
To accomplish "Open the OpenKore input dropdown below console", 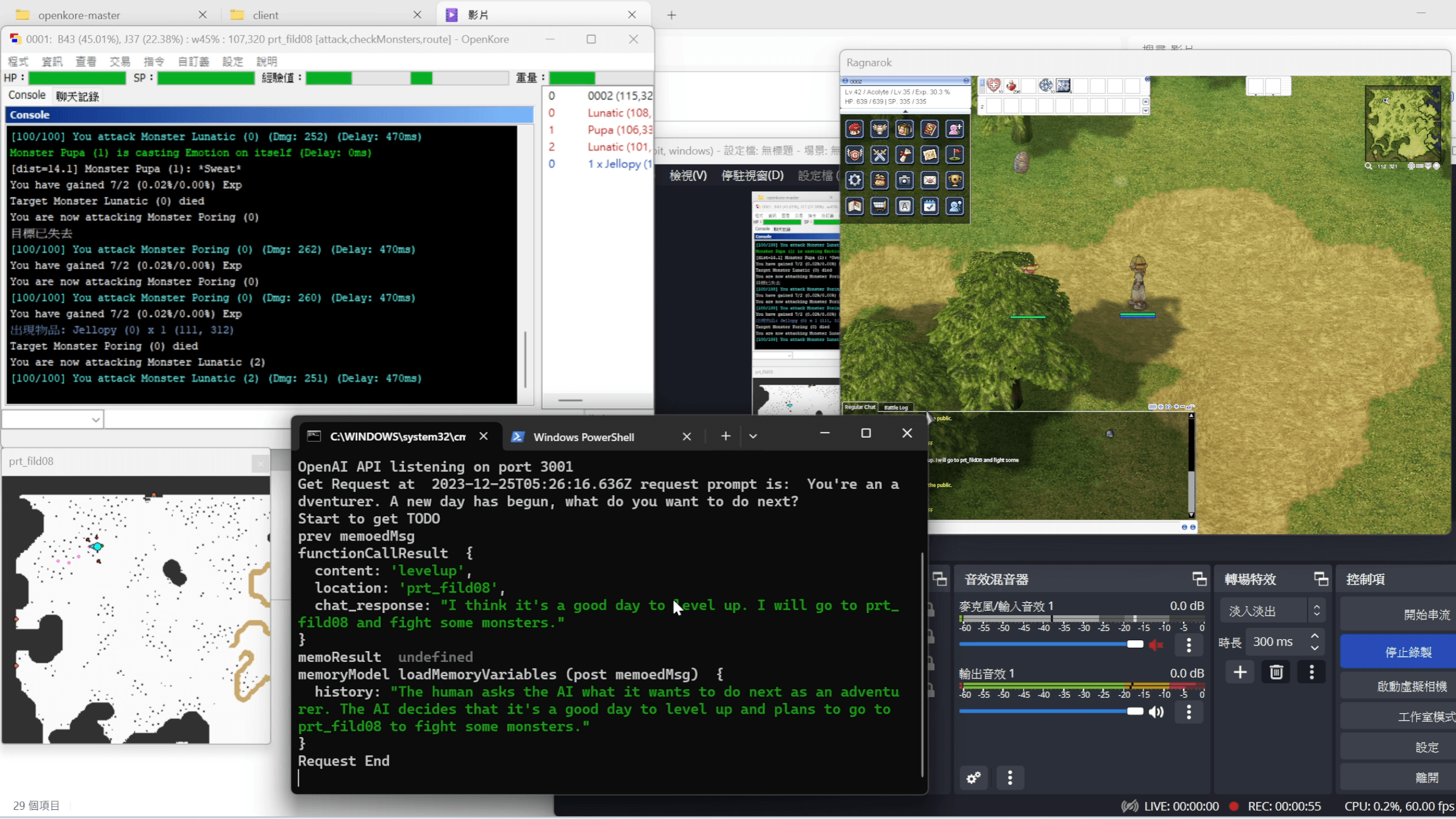I will [x=52, y=419].
